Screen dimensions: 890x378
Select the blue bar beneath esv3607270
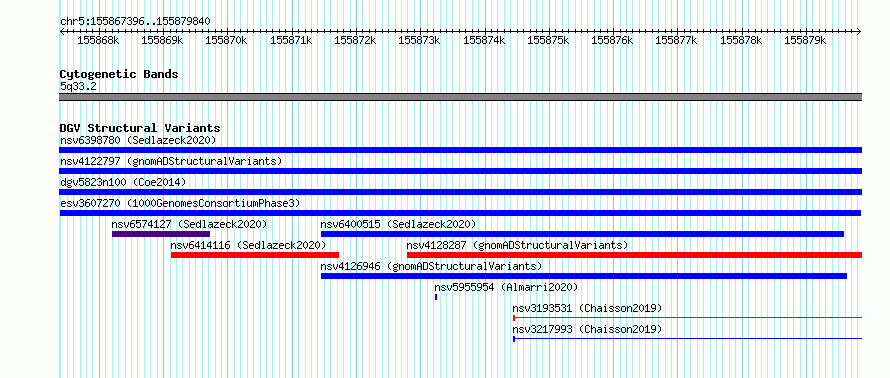click(x=460, y=213)
